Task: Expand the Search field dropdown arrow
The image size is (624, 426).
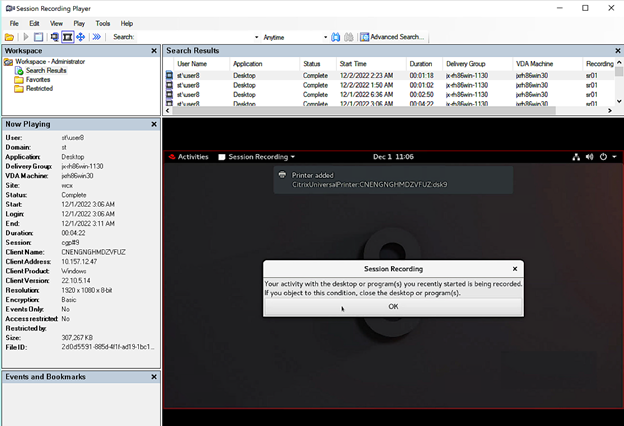Action: pyautogui.click(x=255, y=37)
